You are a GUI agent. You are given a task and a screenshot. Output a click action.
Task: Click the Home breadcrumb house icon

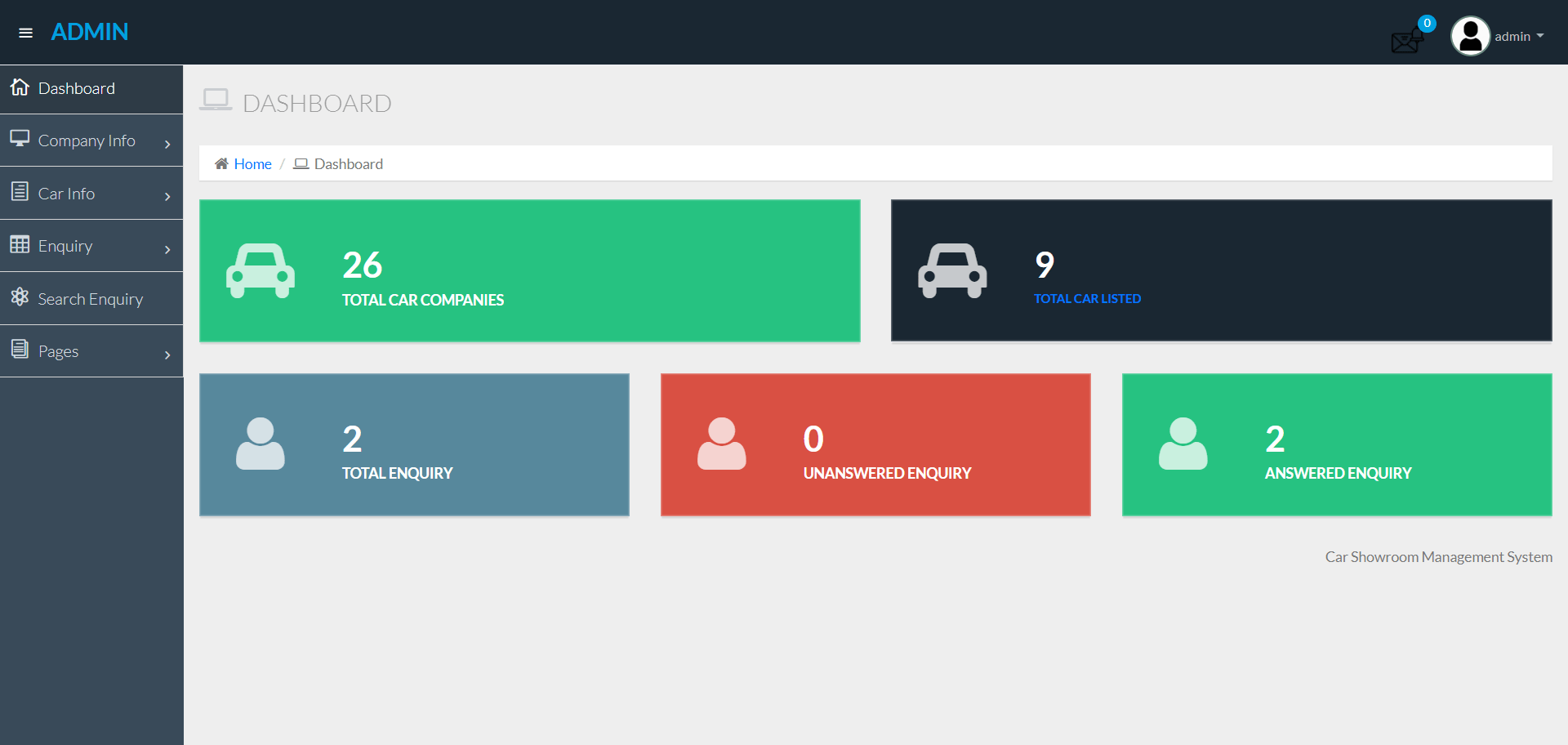[x=220, y=163]
